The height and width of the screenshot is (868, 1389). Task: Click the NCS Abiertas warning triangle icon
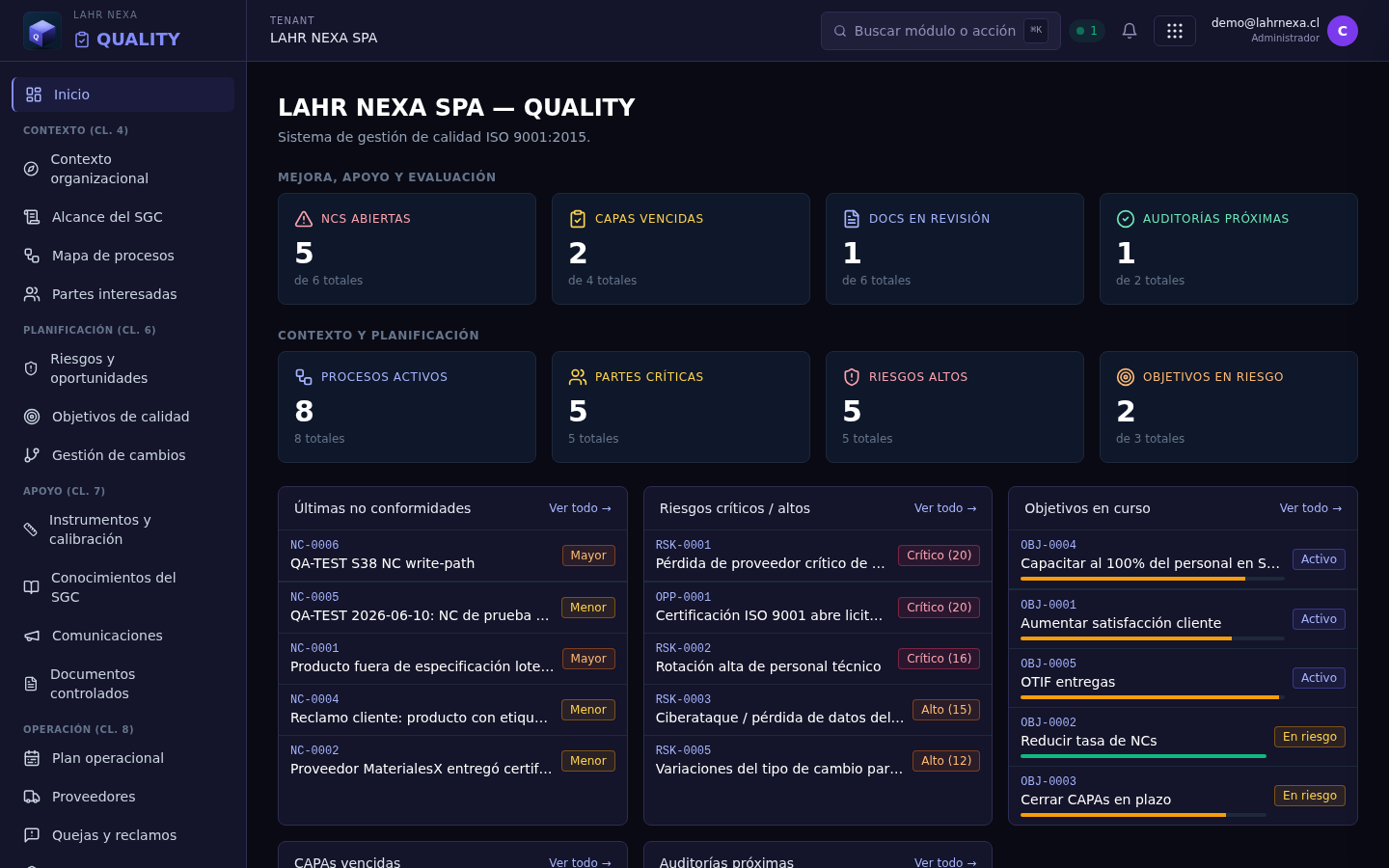(304, 219)
